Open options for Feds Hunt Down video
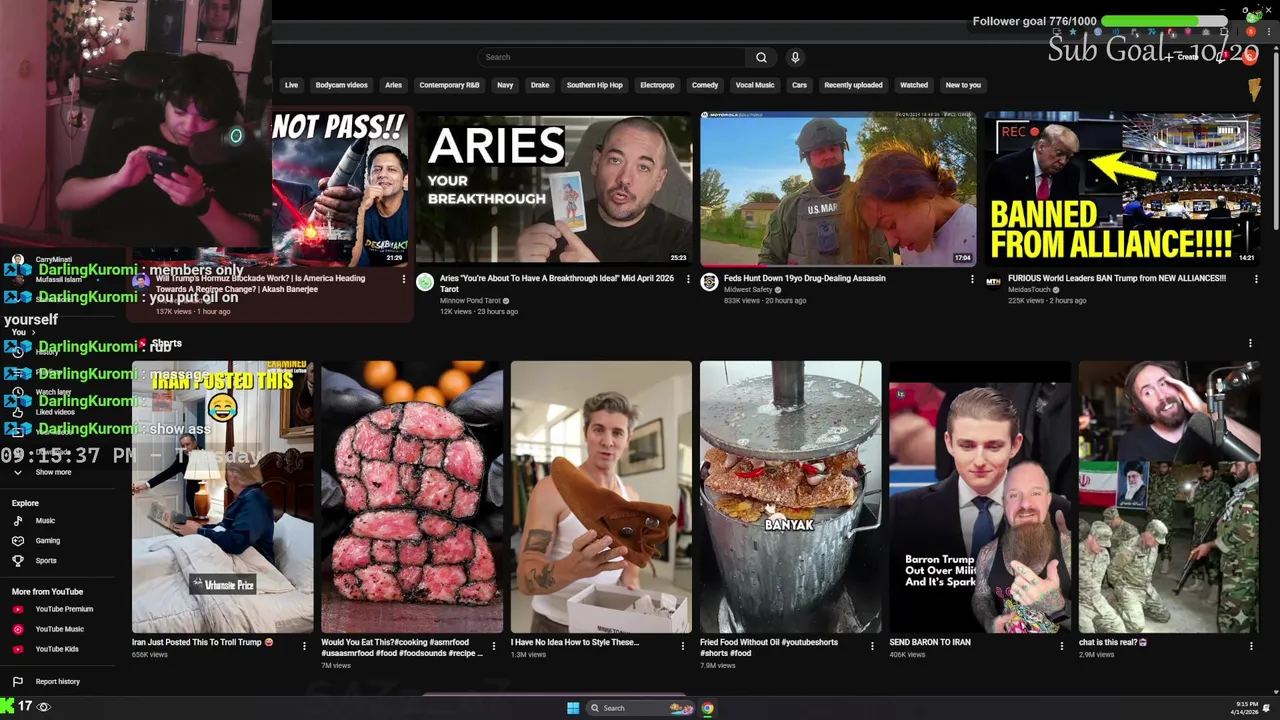Screen dimensions: 1280x720 [x=972, y=279]
